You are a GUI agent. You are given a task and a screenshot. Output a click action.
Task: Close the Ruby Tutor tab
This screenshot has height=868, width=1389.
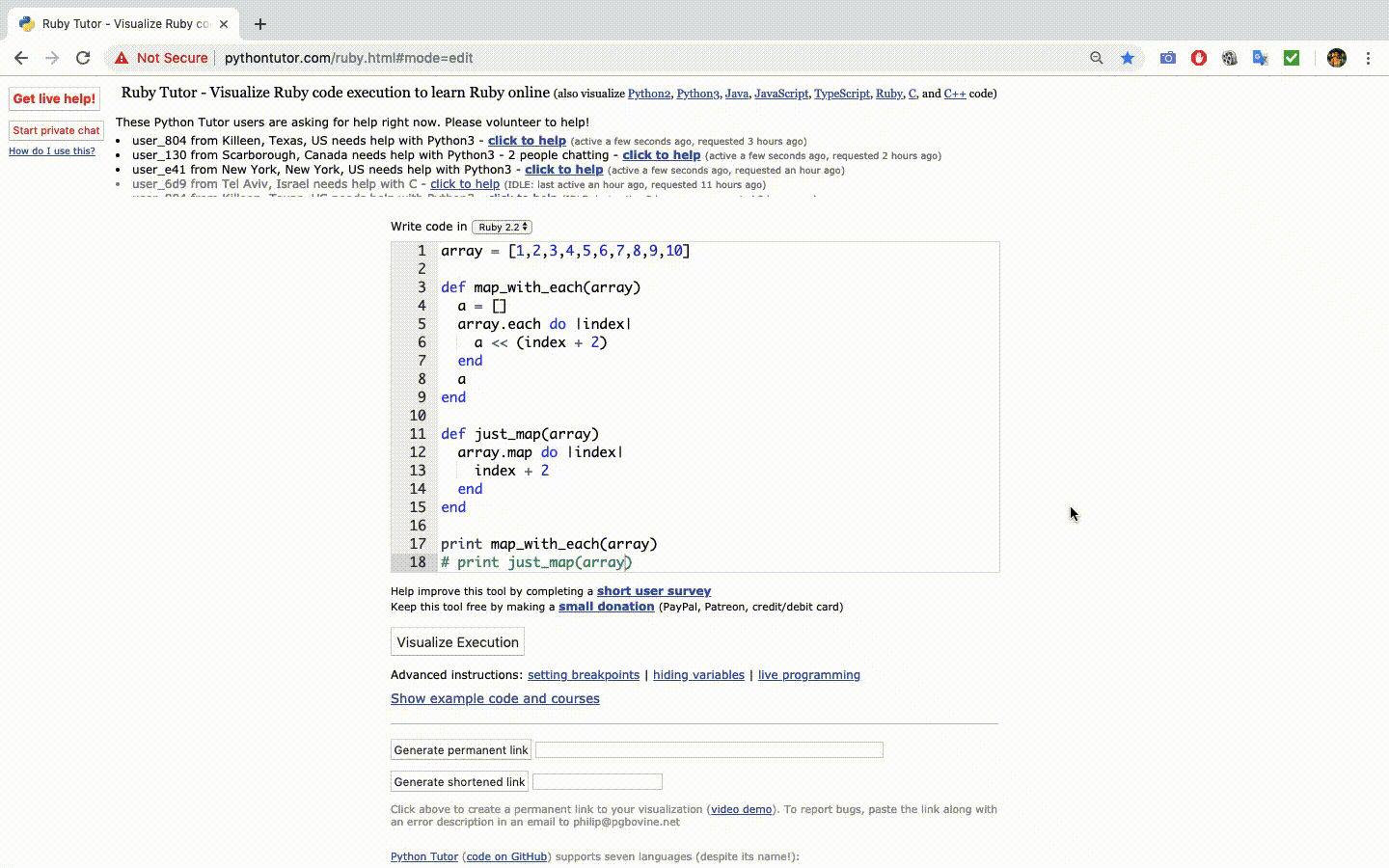tap(224, 24)
